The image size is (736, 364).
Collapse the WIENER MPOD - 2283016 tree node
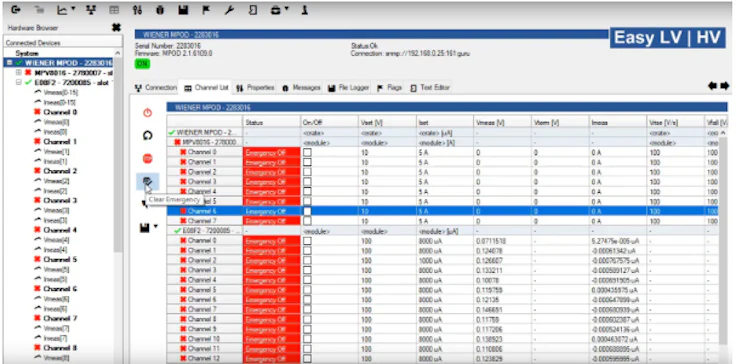[x=10, y=62]
